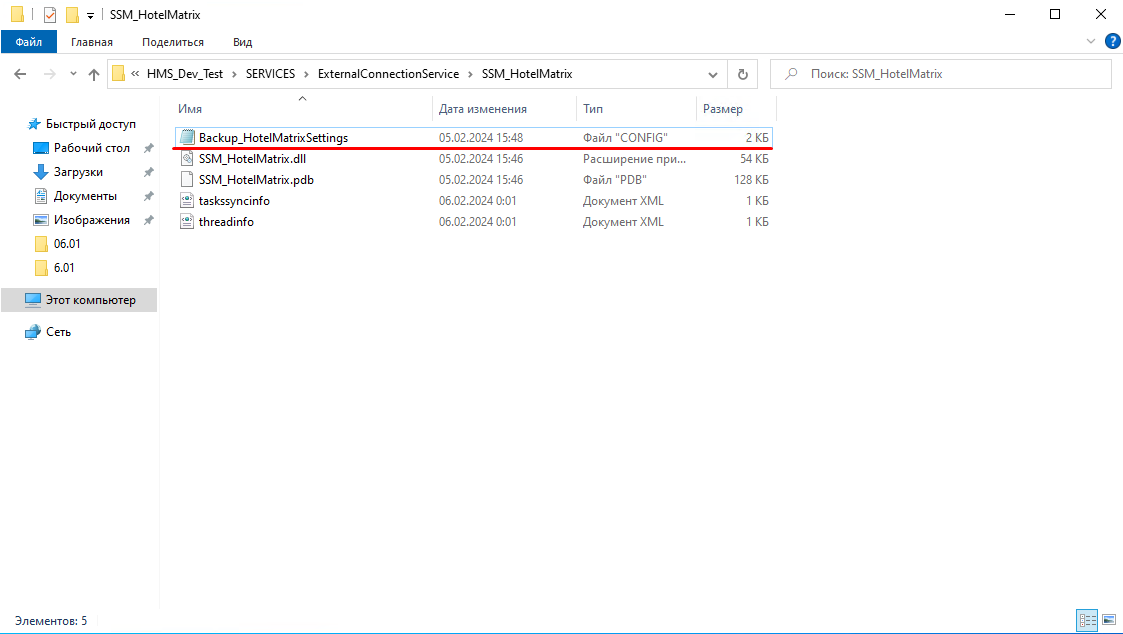The height and width of the screenshot is (634, 1123).
Task: Switch to the Вид ribbon tab
Action: (x=242, y=42)
